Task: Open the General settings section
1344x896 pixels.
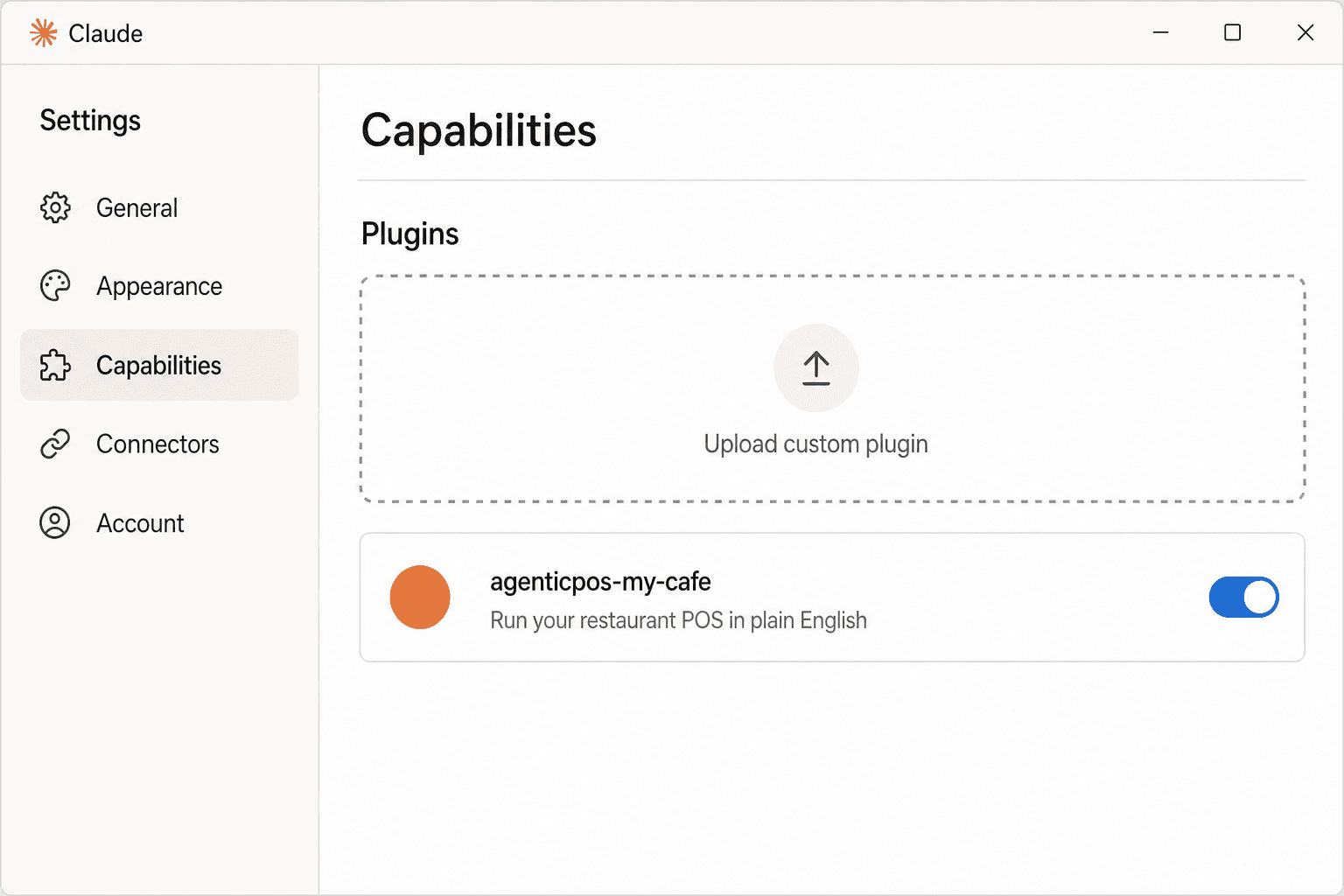Action: coord(159,207)
